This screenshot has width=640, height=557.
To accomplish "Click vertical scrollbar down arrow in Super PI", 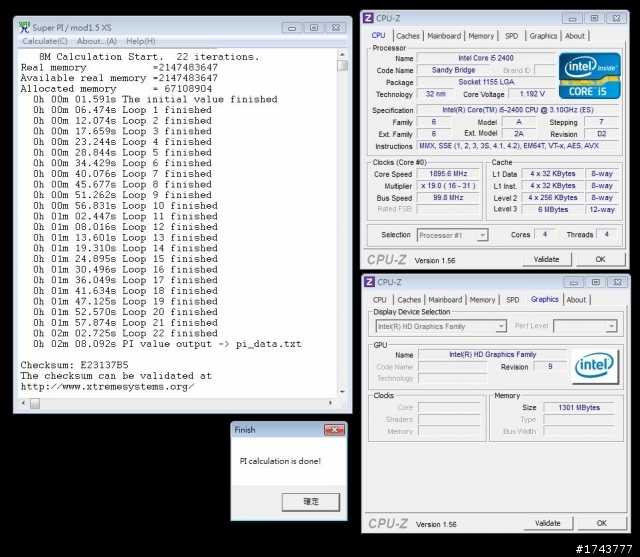I will pyautogui.click(x=342, y=392).
